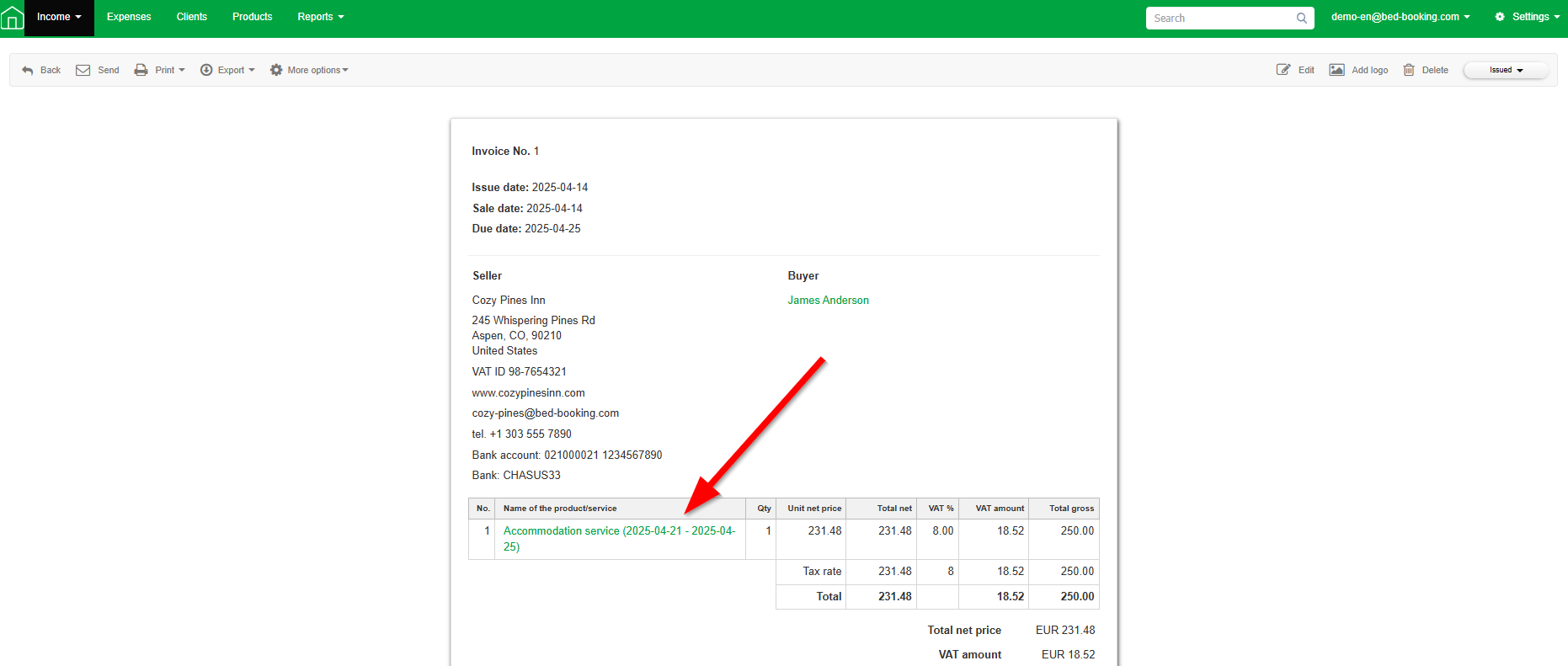Click the Tax rate row label
The width and height of the screenshot is (1568, 666).
[x=822, y=572]
